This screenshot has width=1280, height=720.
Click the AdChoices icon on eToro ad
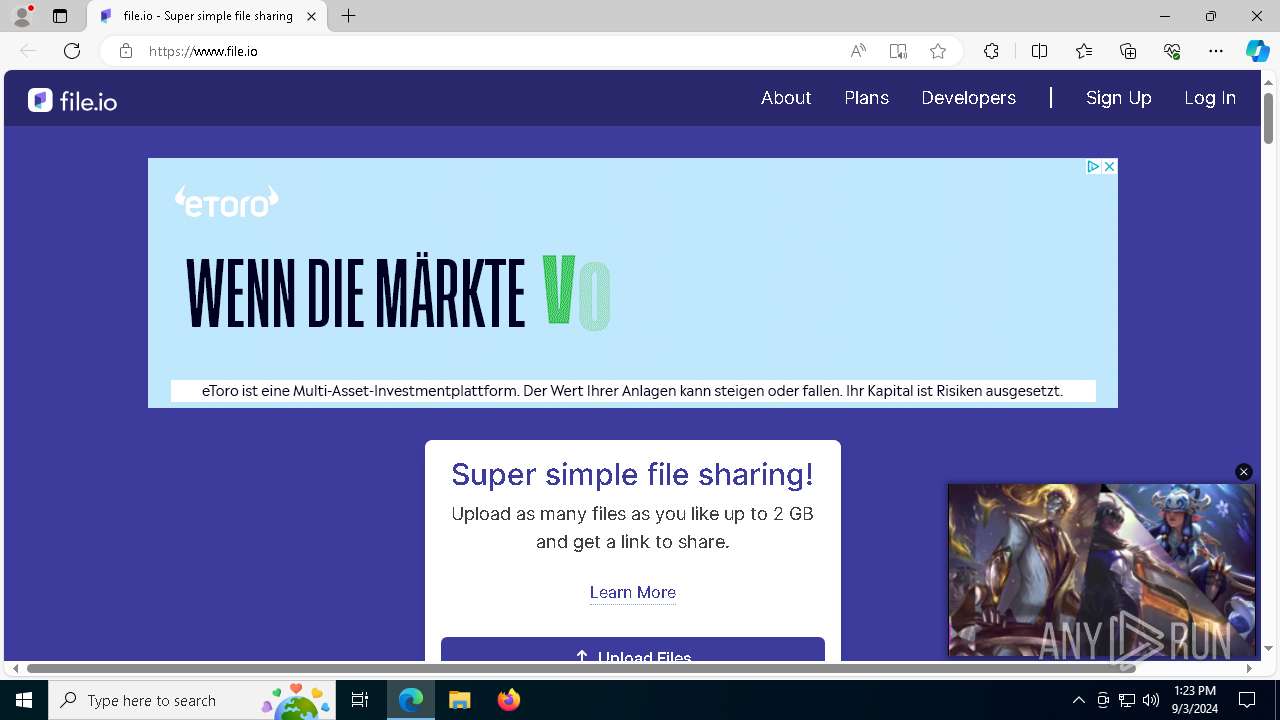pyautogui.click(x=1093, y=167)
